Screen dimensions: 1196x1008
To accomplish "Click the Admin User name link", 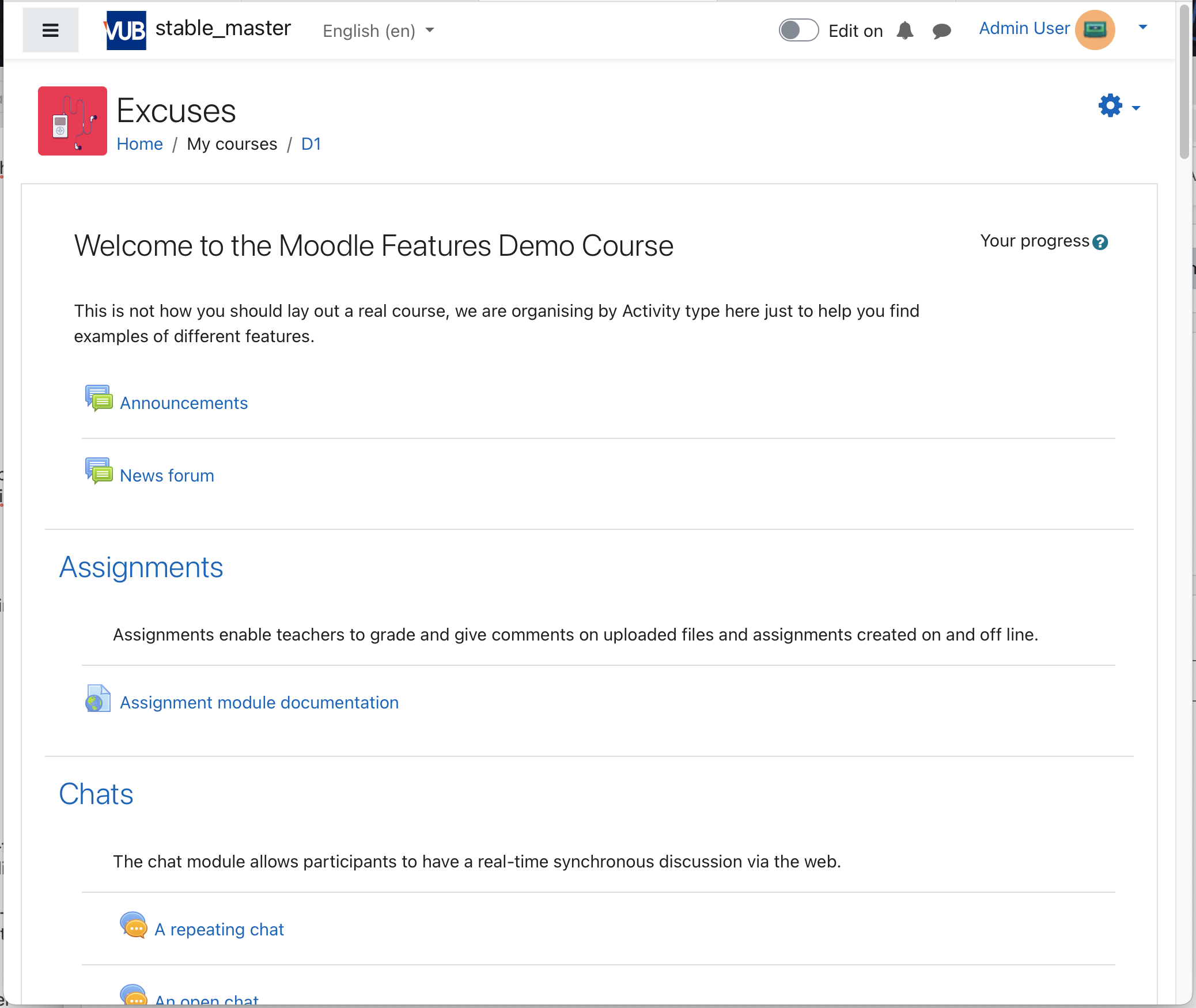I will point(1024,28).
